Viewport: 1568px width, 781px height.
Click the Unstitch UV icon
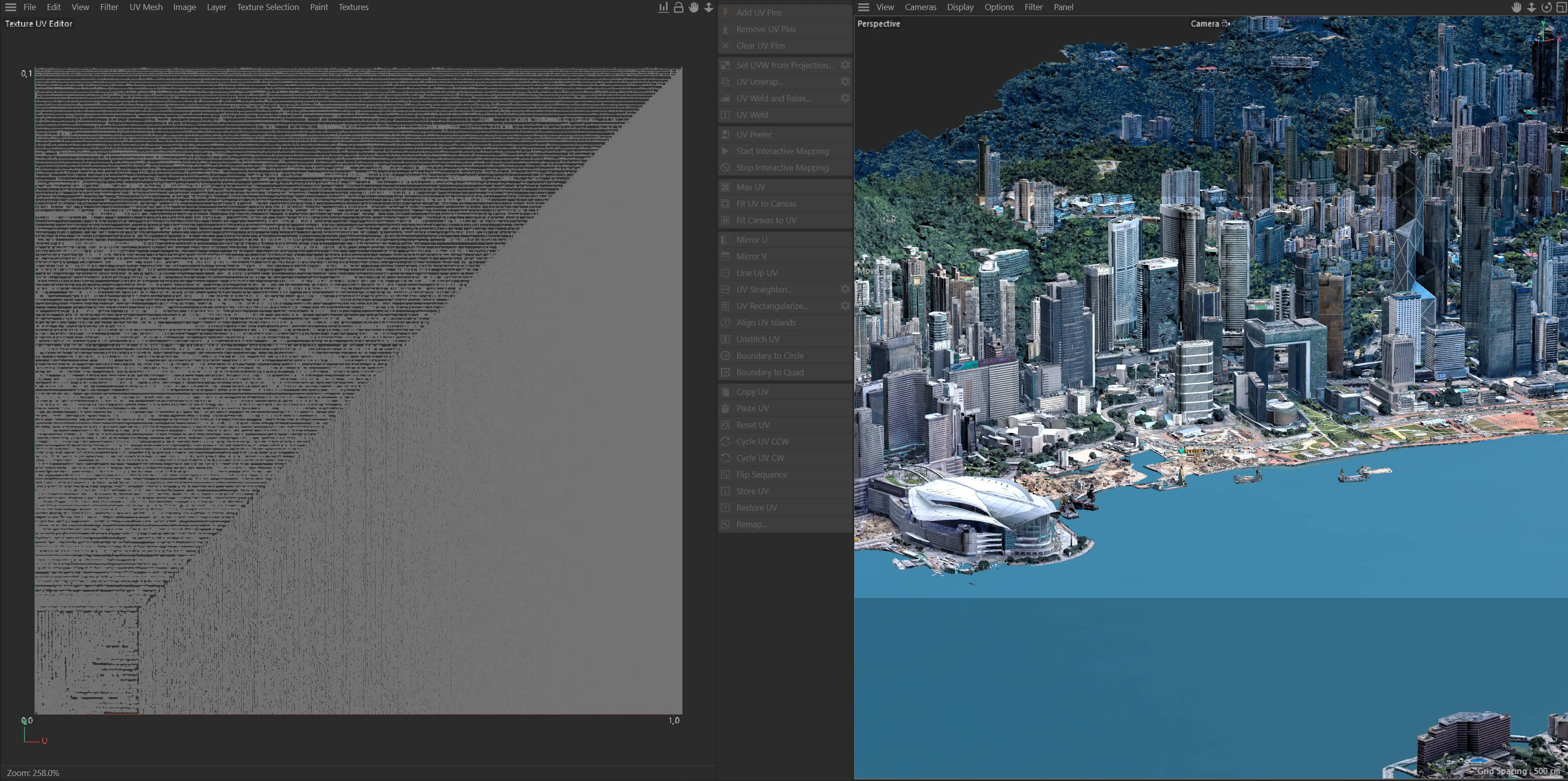point(726,339)
